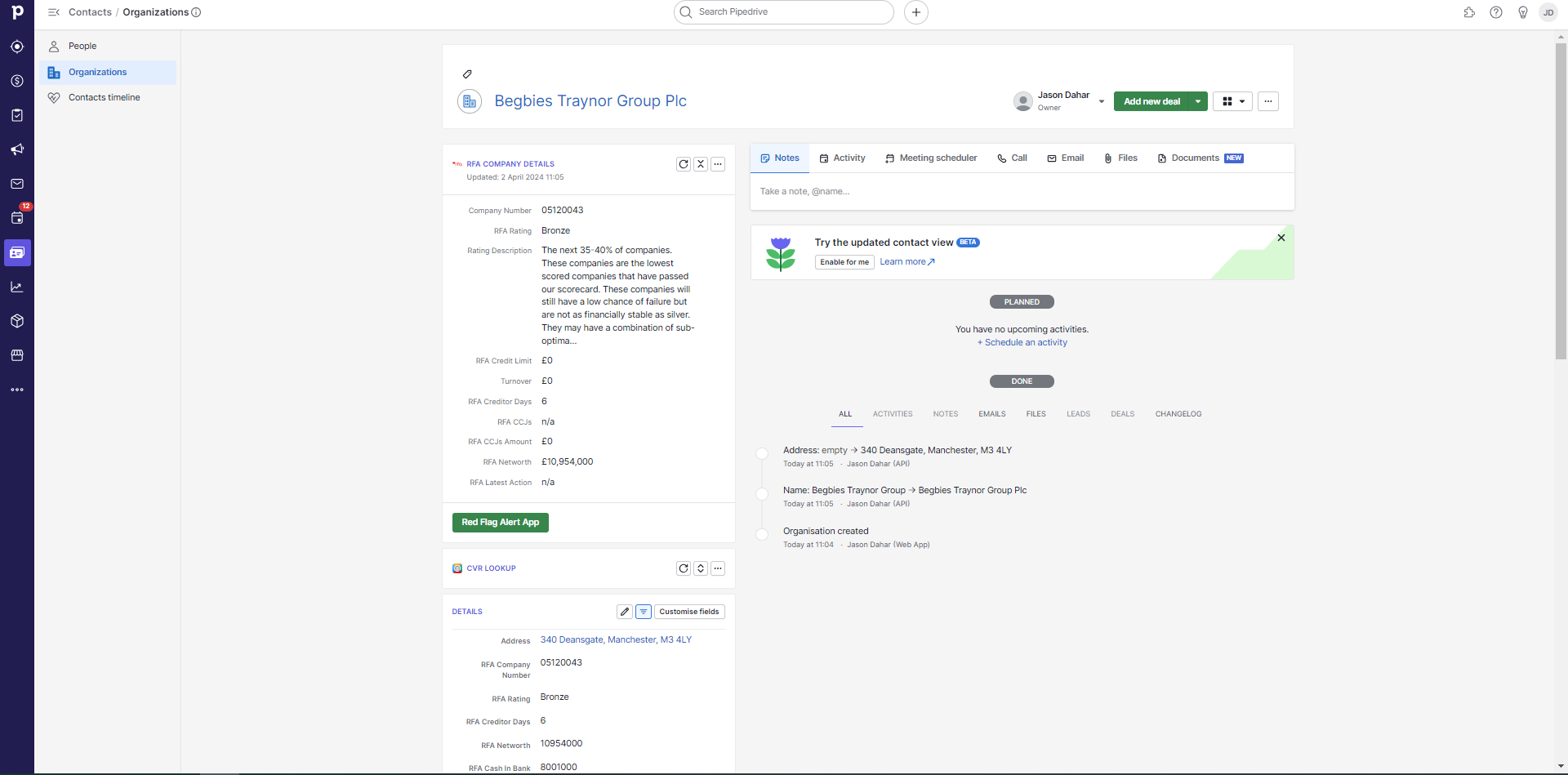
Task: Refresh the CVR Lookup panel
Action: pyautogui.click(x=684, y=568)
